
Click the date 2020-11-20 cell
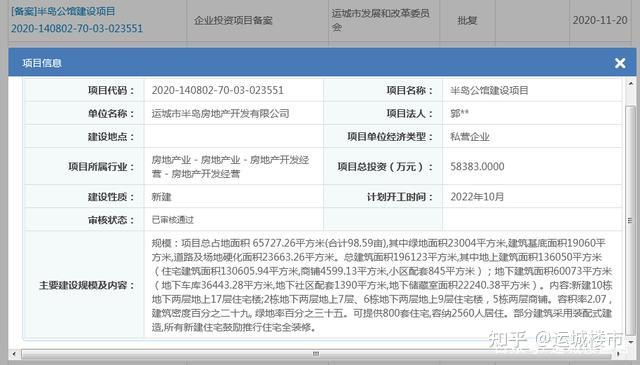[x=600, y=20]
